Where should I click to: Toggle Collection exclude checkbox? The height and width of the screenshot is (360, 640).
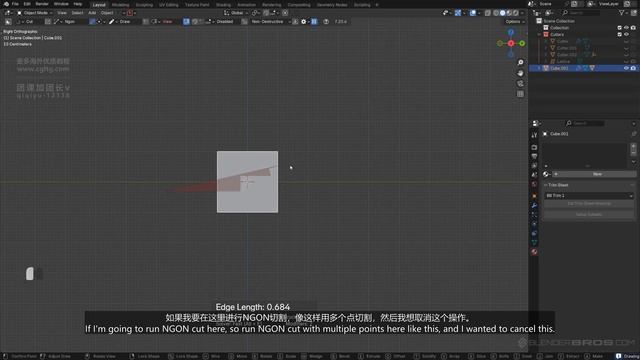[619, 28]
